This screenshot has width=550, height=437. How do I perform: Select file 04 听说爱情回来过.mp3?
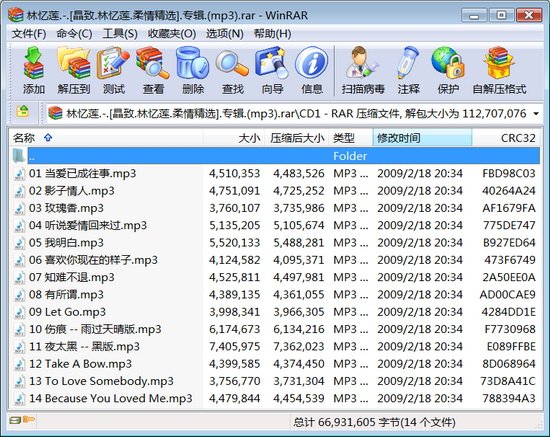click(x=275, y=226)
